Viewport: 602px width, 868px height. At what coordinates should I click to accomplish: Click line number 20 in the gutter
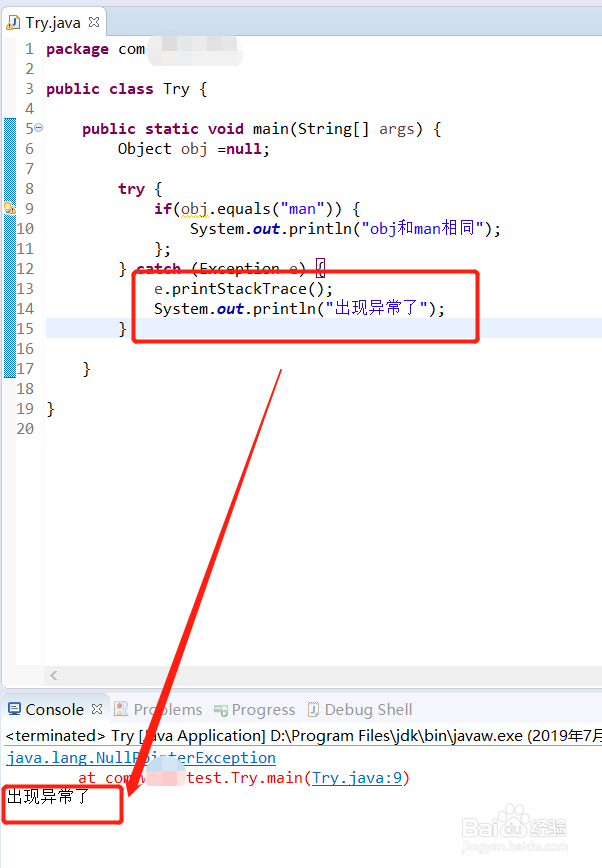coord(25,428)
